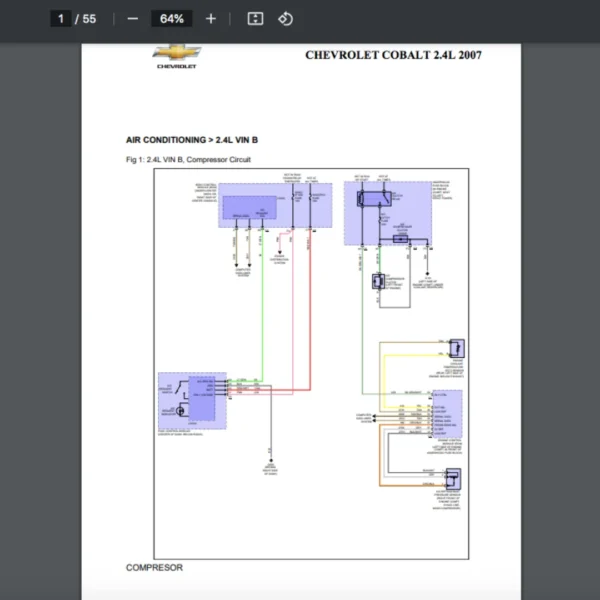
Task: Click the zoom in plus button
Action: (x=210, y=19)
